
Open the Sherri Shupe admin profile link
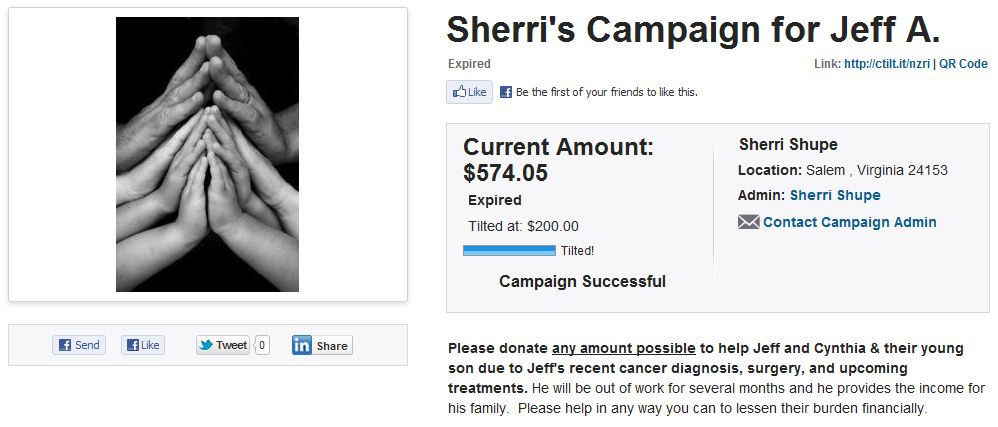point(835,195)
